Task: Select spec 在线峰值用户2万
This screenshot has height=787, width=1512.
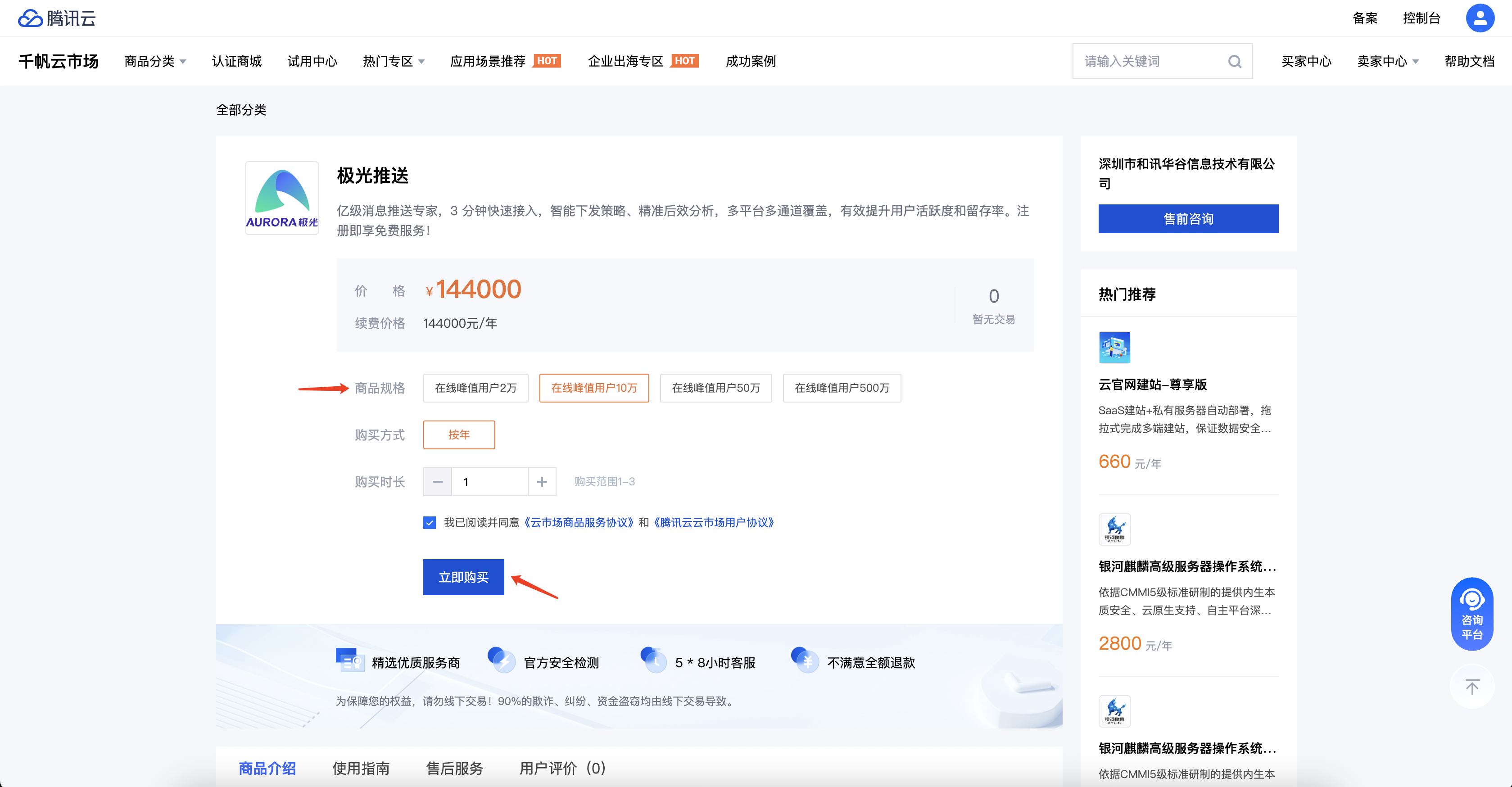Action: pyautogui.click(x=475, y=388)
